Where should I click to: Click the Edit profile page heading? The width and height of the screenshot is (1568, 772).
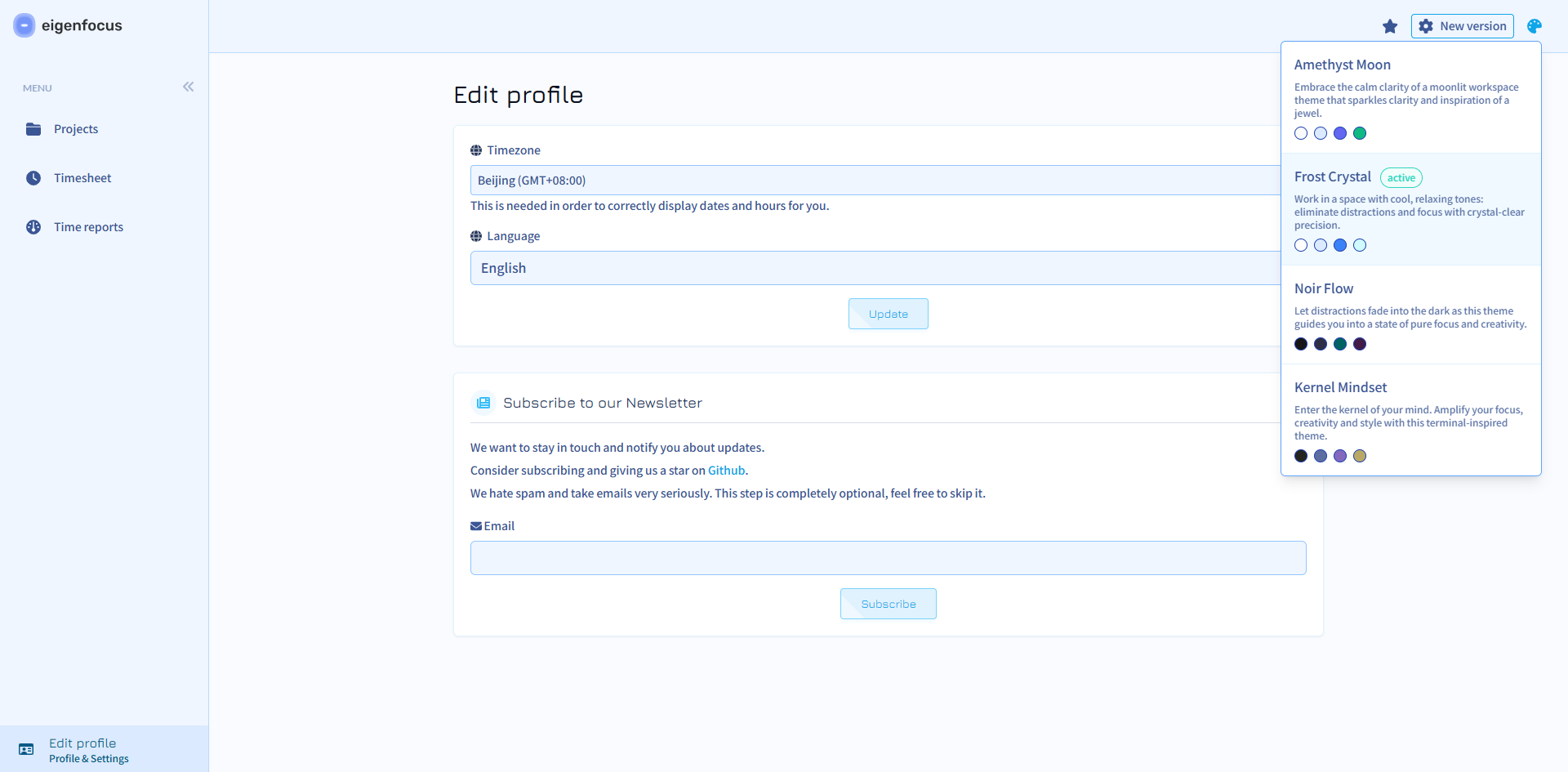519,95
